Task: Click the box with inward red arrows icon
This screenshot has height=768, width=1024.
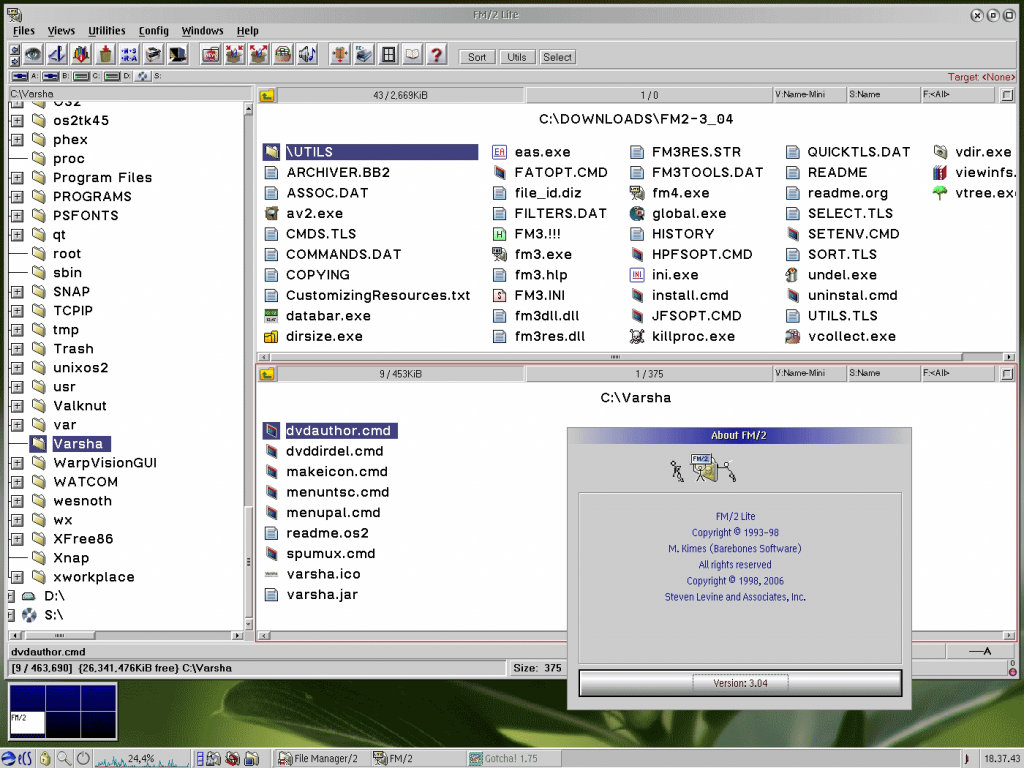Action: click(234, 55)
